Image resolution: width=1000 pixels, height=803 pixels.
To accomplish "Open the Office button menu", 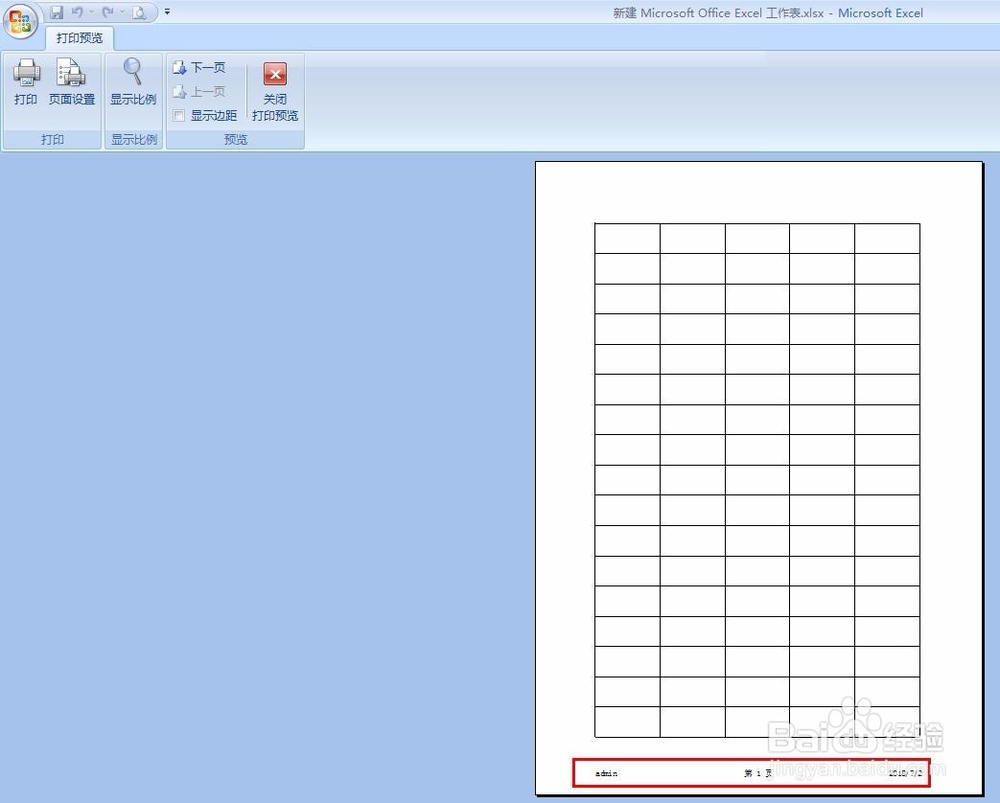I will pos(20,21).
